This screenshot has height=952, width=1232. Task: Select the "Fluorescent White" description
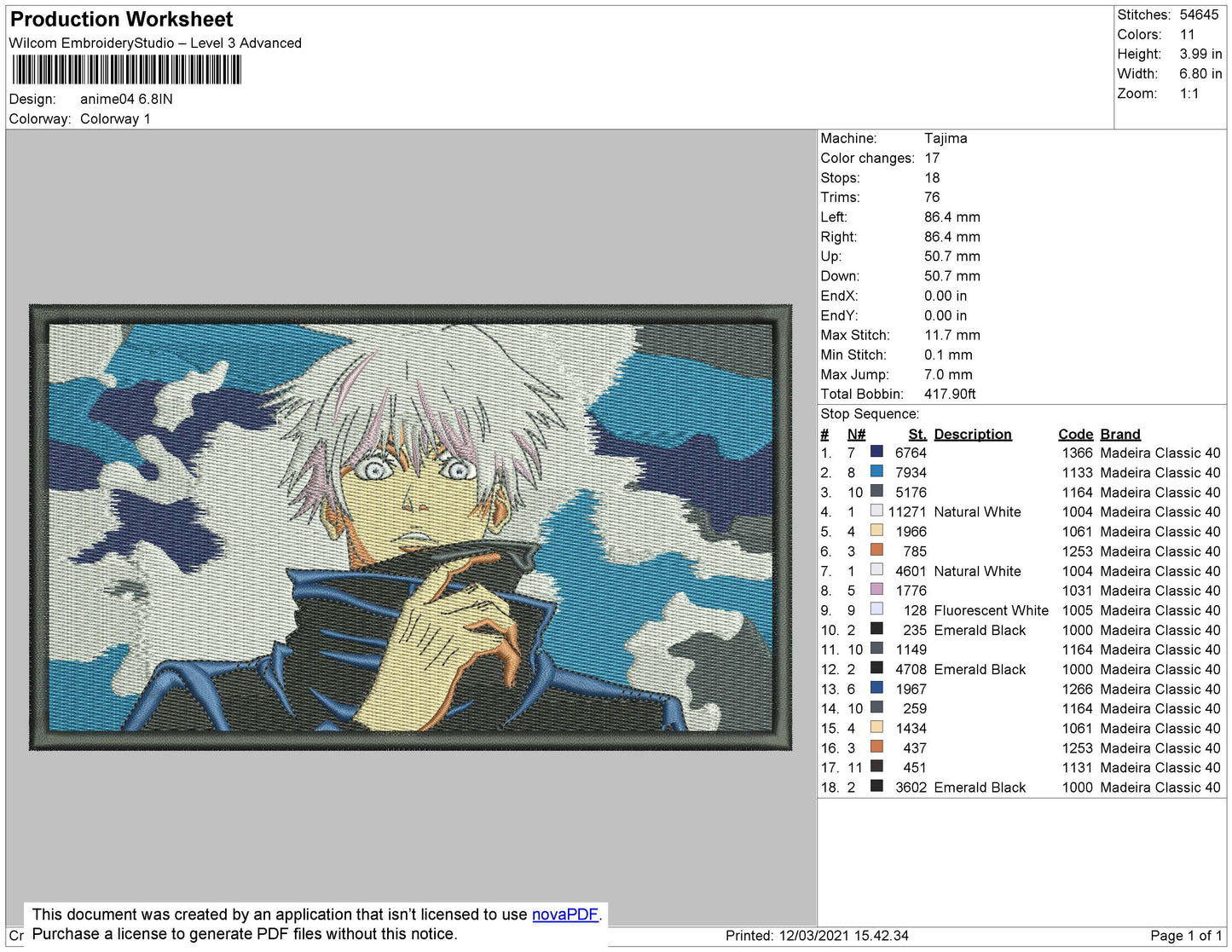(992, 610)
